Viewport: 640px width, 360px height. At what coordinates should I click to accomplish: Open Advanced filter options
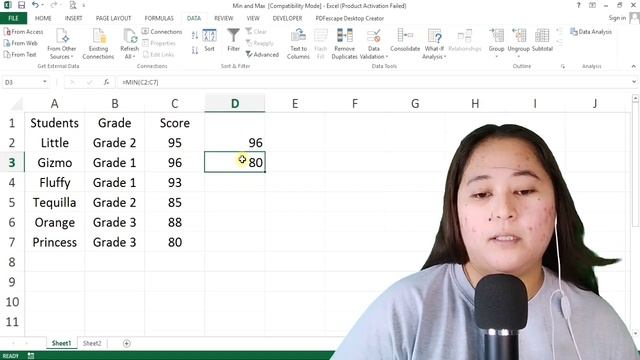click(x=262, y=55)
